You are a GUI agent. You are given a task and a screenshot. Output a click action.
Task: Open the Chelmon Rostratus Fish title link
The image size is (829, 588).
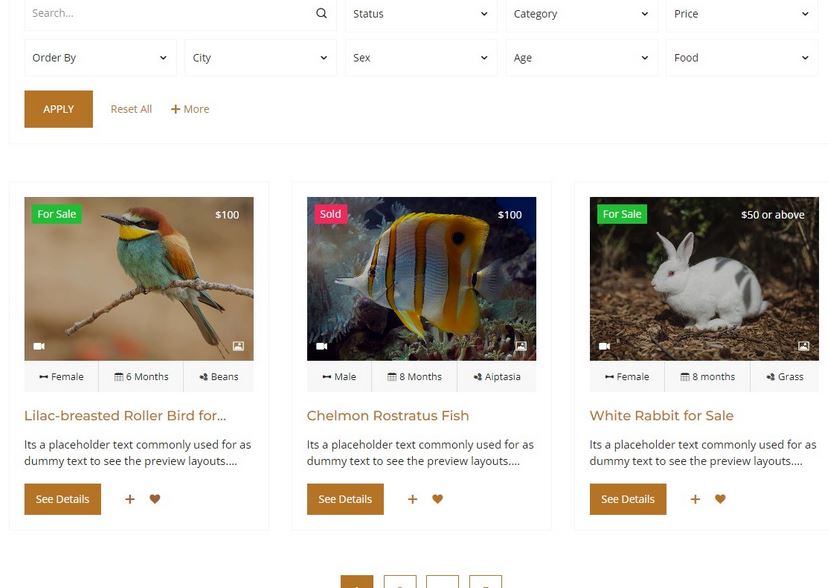click(388, 416)
